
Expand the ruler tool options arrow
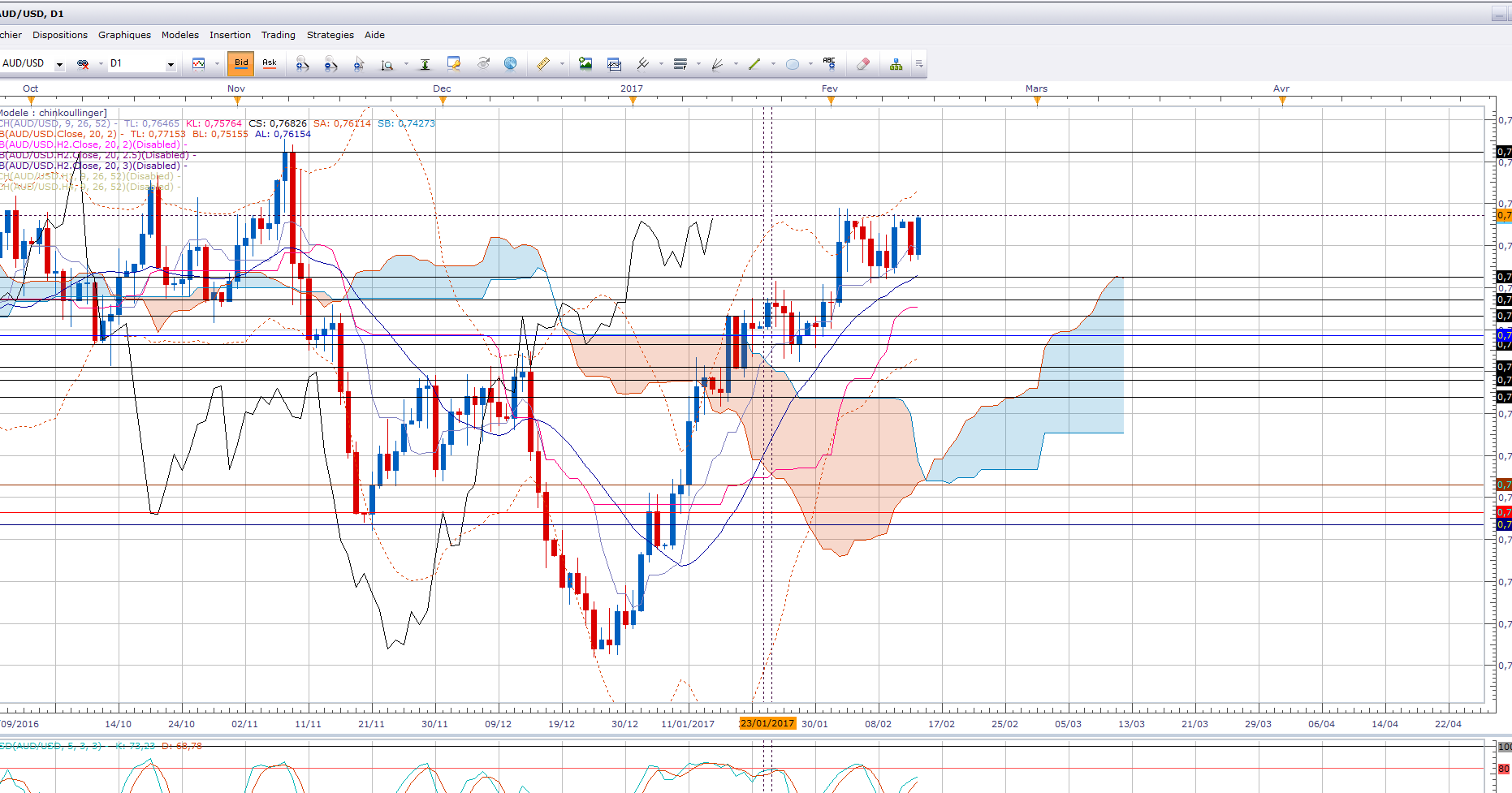(x=562, y=63)
